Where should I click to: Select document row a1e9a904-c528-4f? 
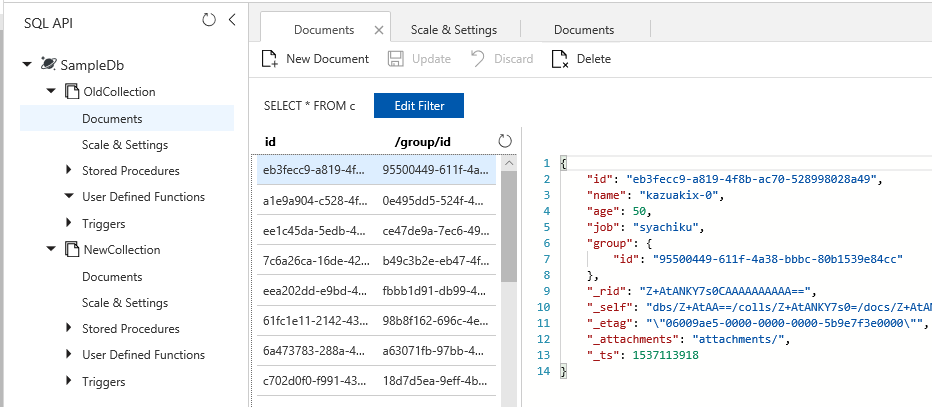pos(376,200)
